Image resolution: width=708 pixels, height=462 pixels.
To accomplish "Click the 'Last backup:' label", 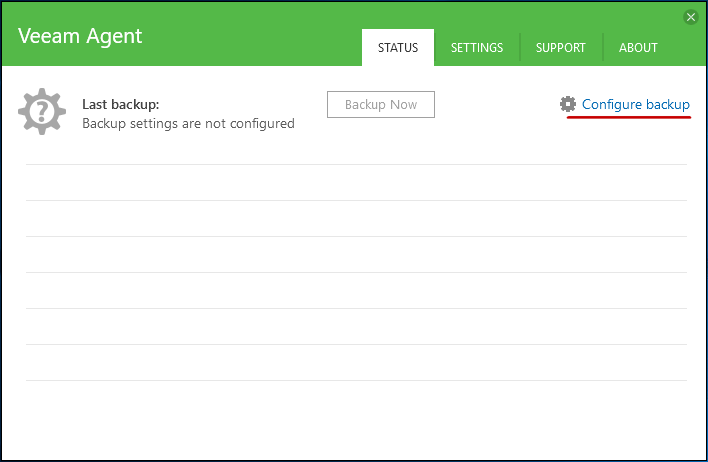I will 121,104.
